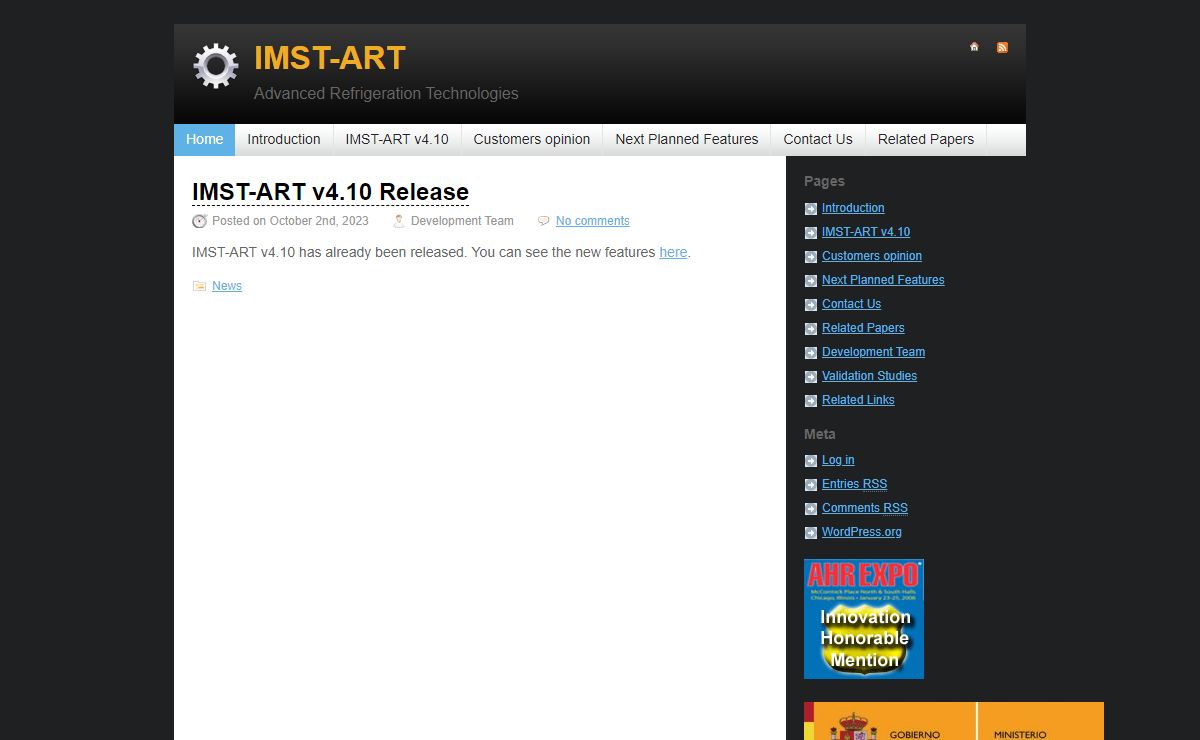Click the author icon beside Development Team
This screenshot has height=740, width=1200.
click(x=399, y=221)
